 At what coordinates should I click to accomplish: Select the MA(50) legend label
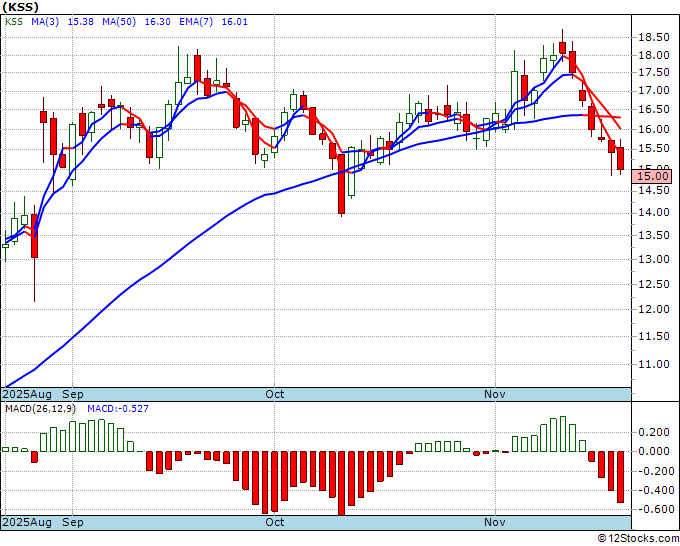click(x=119, y=22)
